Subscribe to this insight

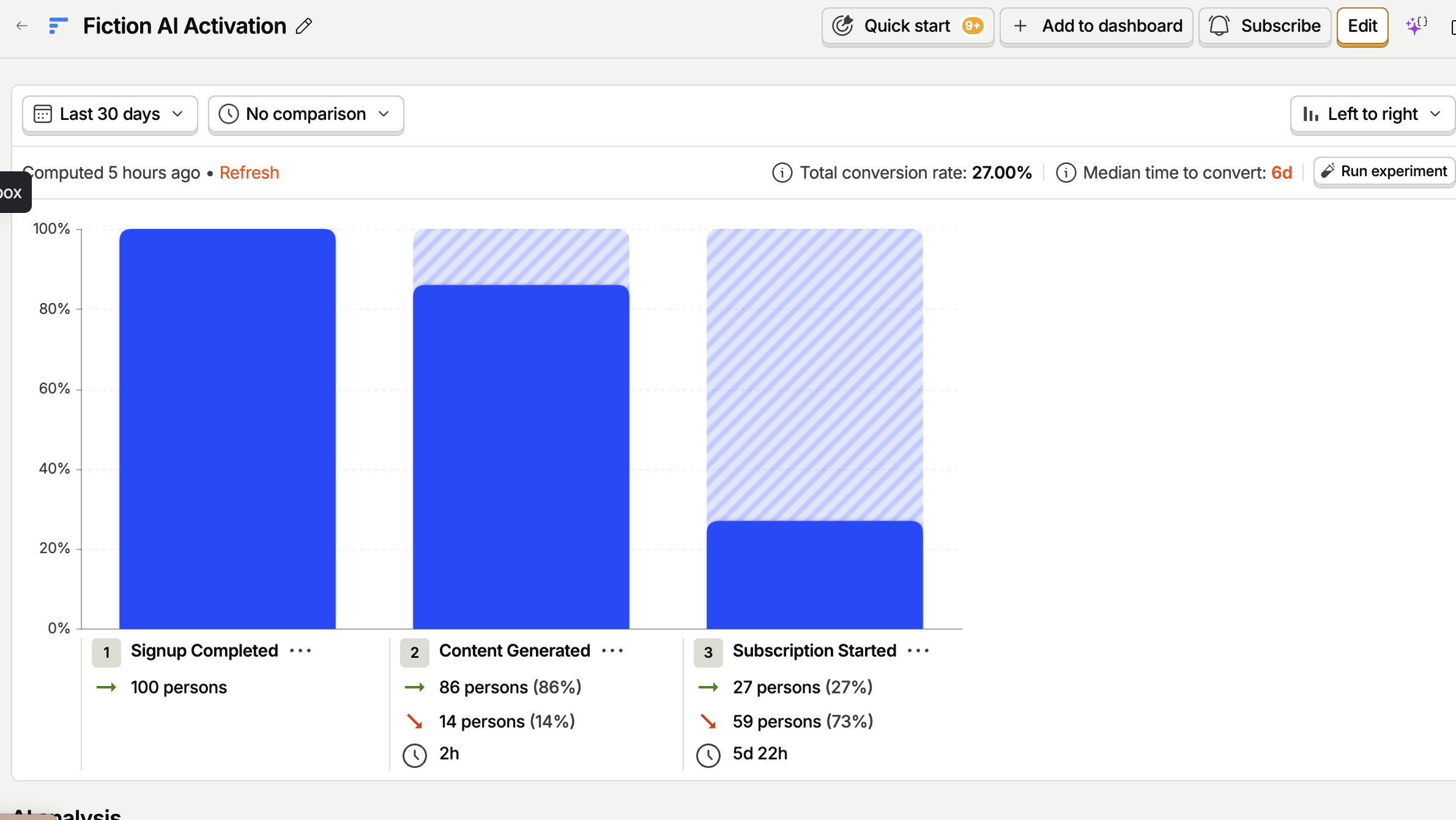(1265, 26)
